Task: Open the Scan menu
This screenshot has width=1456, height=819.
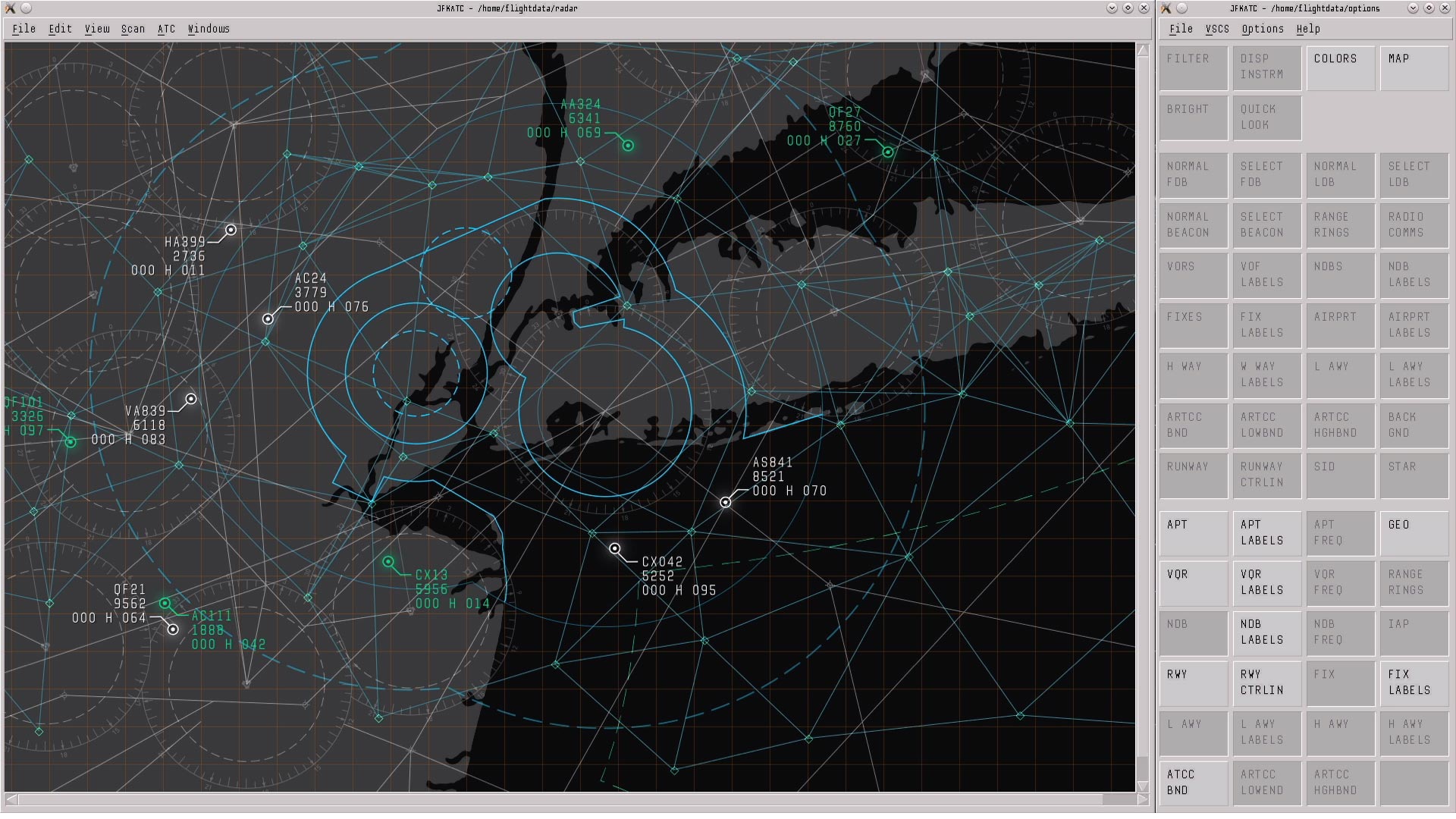Action: [x=133, y=29]
